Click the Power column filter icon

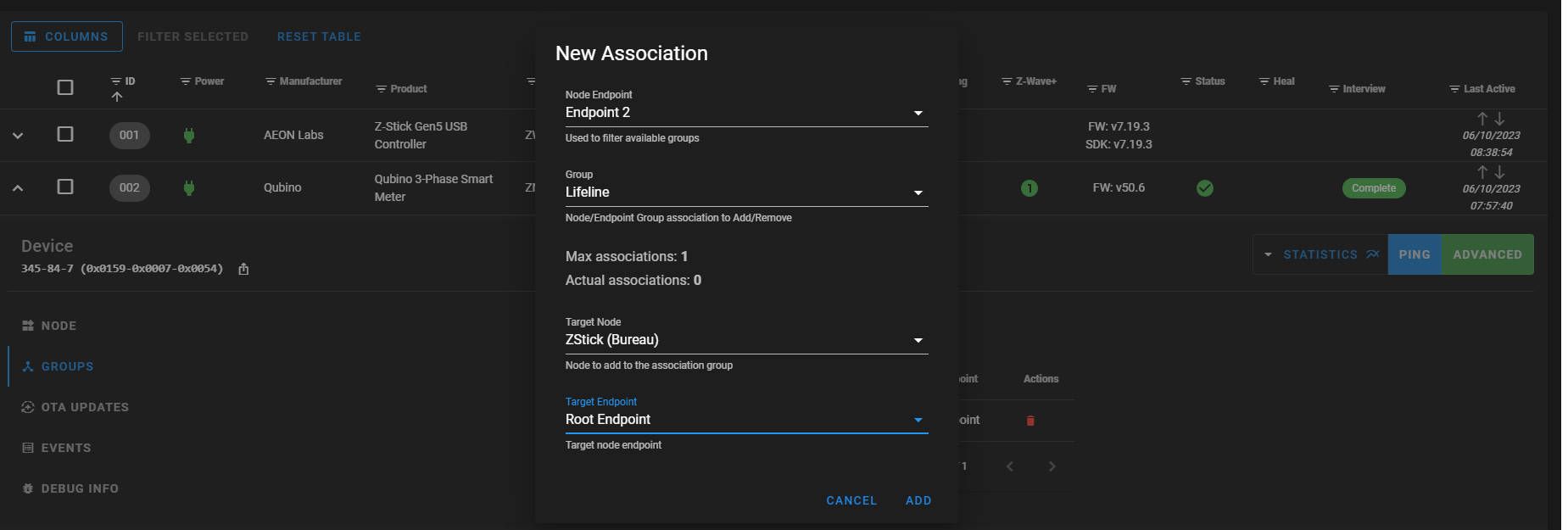tap(185, 81)
